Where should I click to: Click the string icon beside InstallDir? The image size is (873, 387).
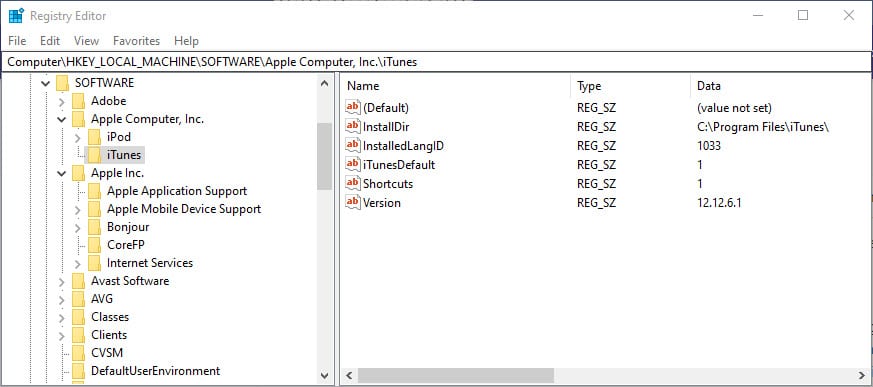point(353,126)
